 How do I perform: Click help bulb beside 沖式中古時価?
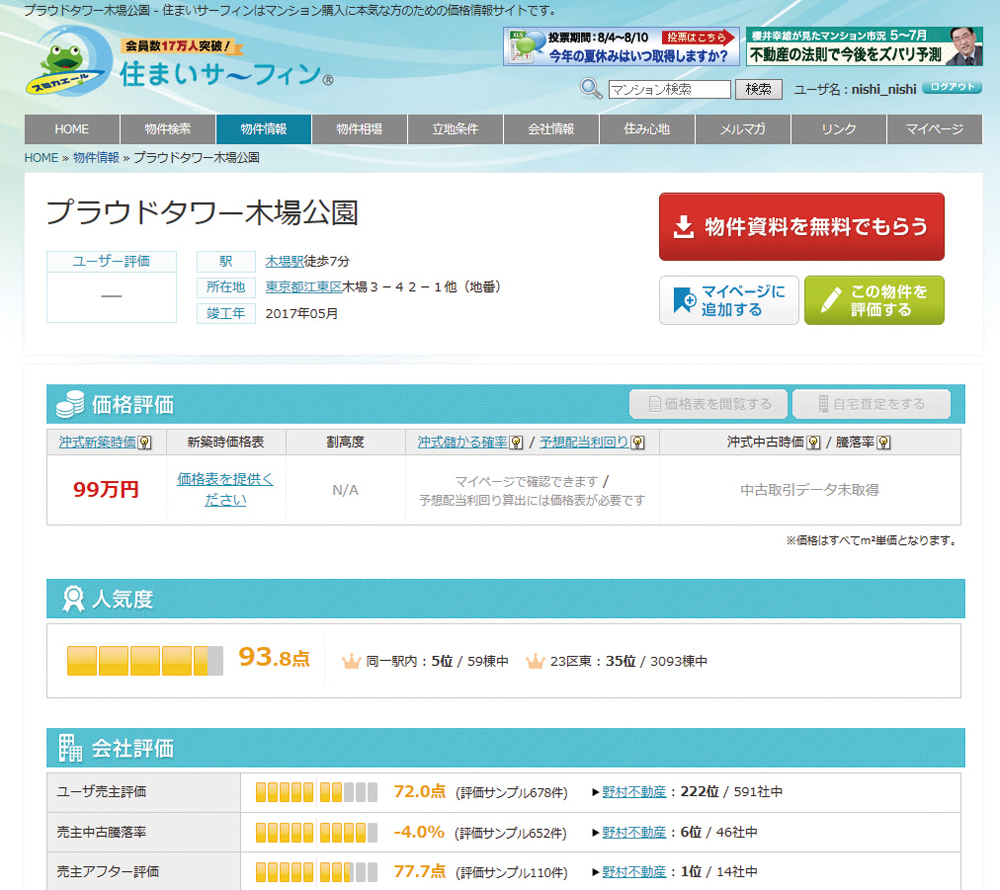pyautogui.click(x=813, y=442)
